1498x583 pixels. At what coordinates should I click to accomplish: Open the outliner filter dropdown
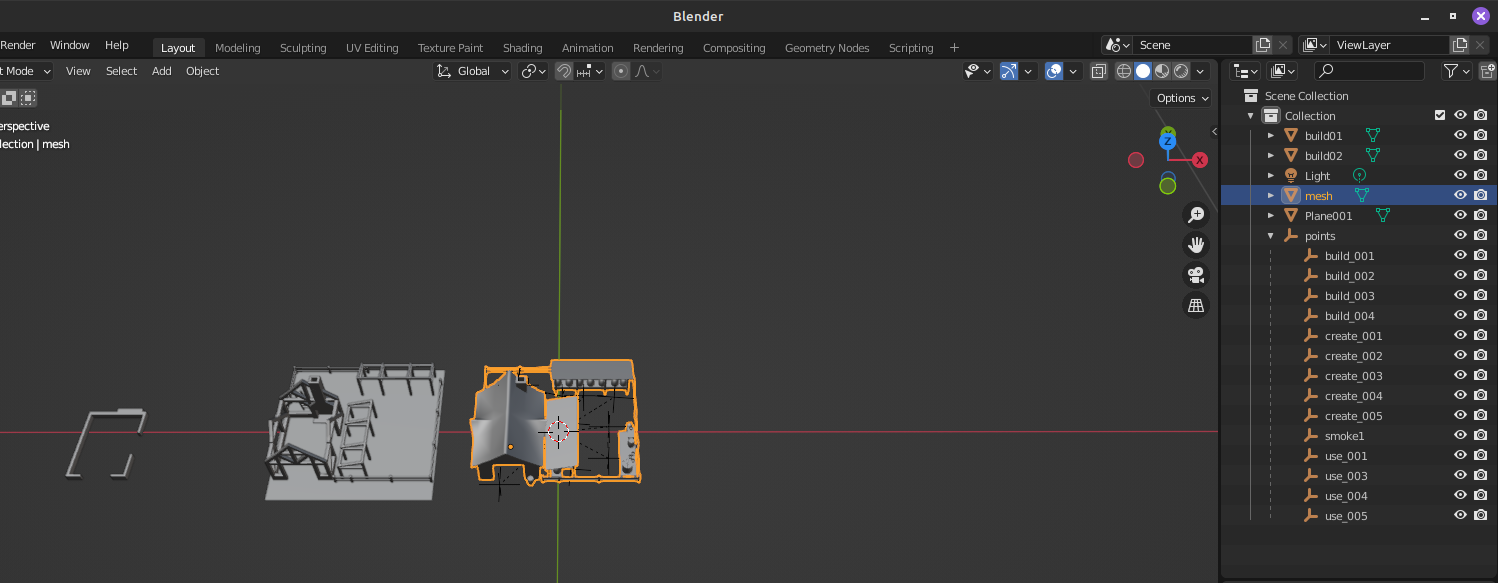[1456, 71]
